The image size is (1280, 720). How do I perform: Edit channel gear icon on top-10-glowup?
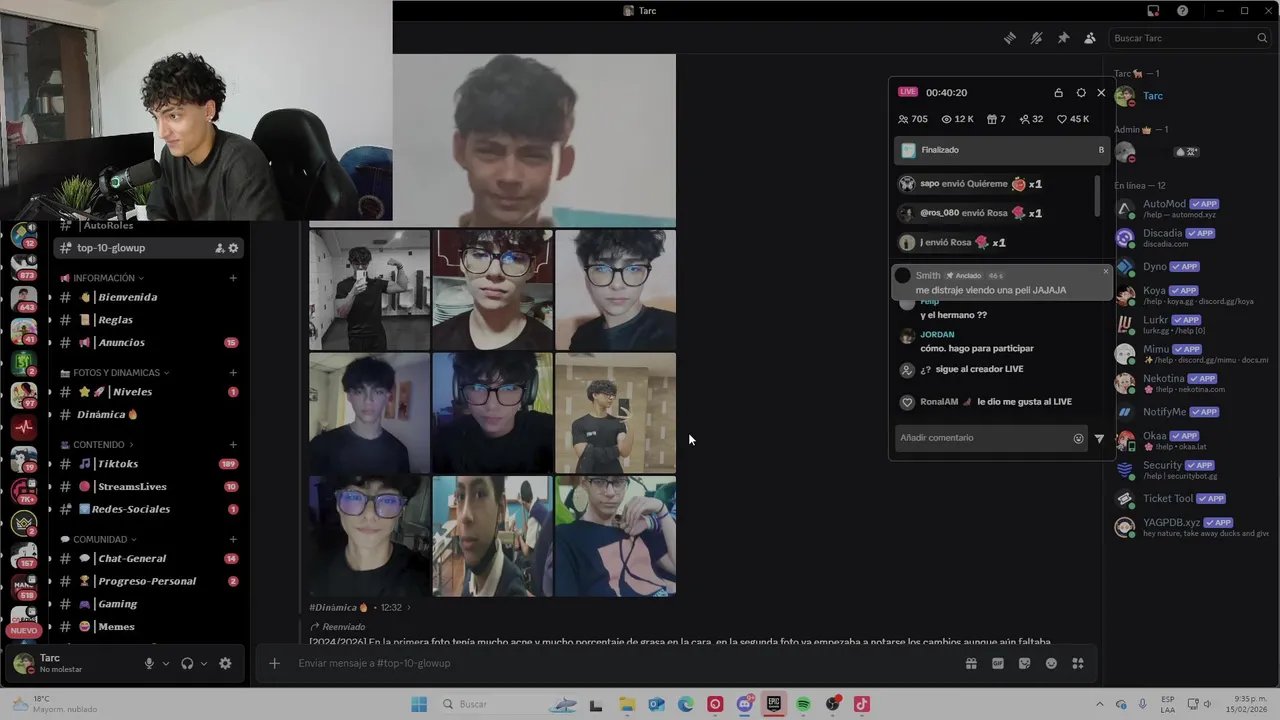(x=233, y=248)
